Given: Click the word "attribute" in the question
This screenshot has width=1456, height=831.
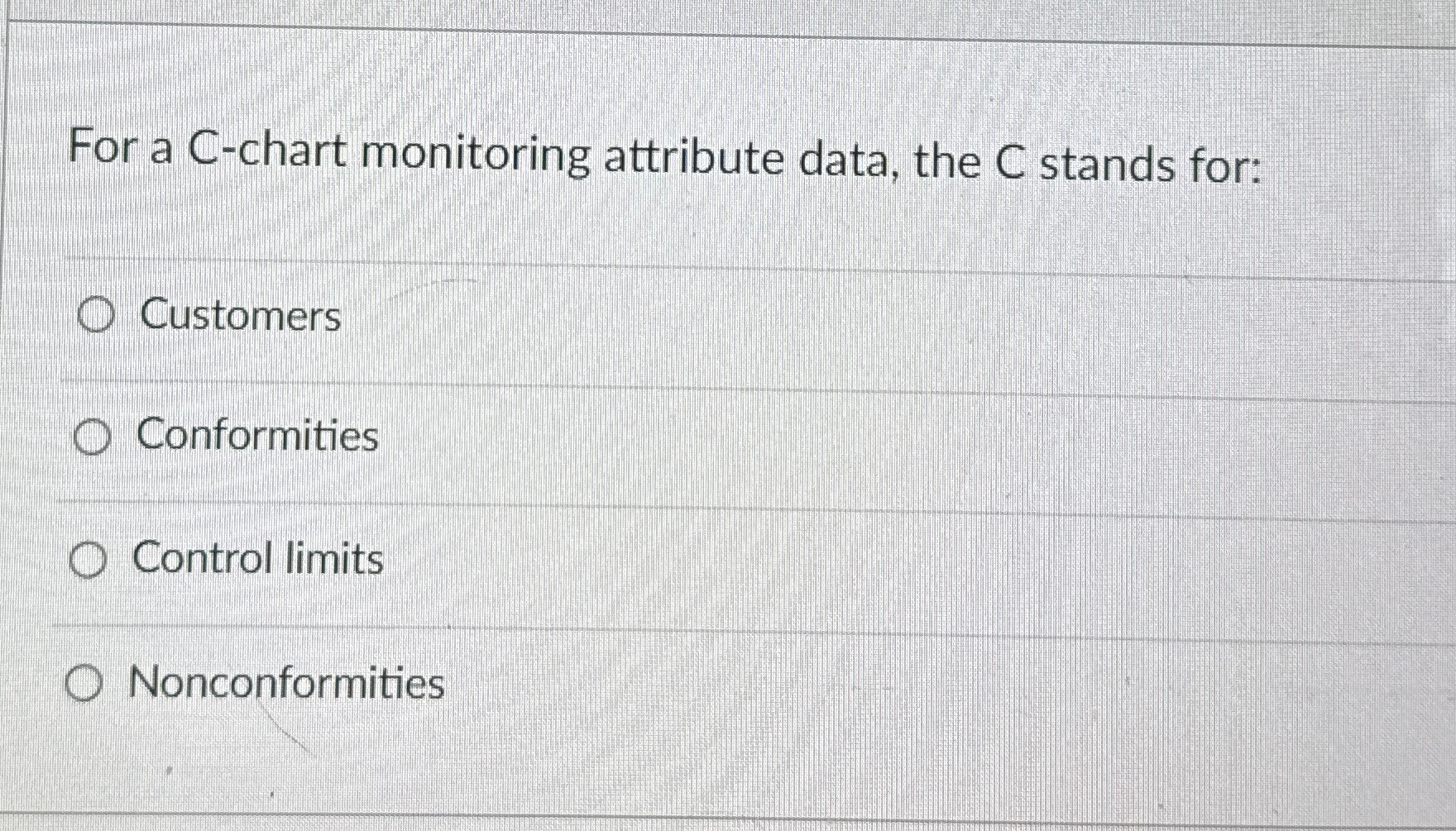Looking at the screenshot, I should (x=693, y=159).
